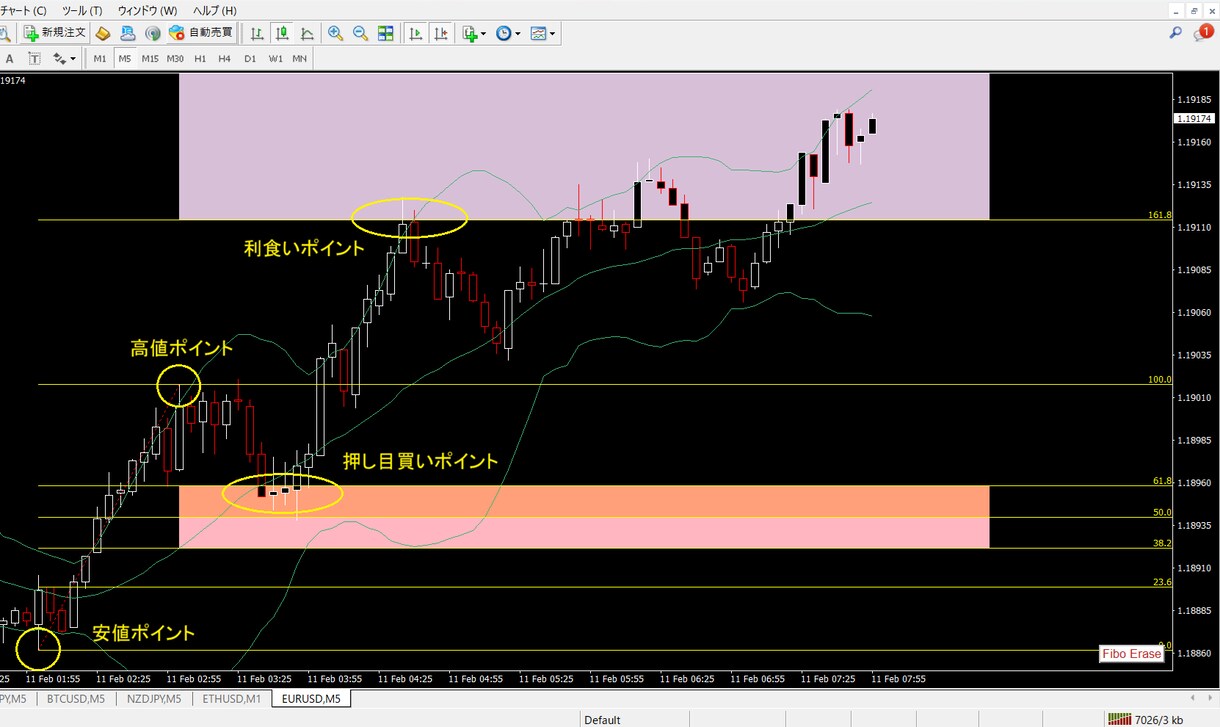Switch timeframe to H1
1220x727 pixels.
[x=200, y=59]
